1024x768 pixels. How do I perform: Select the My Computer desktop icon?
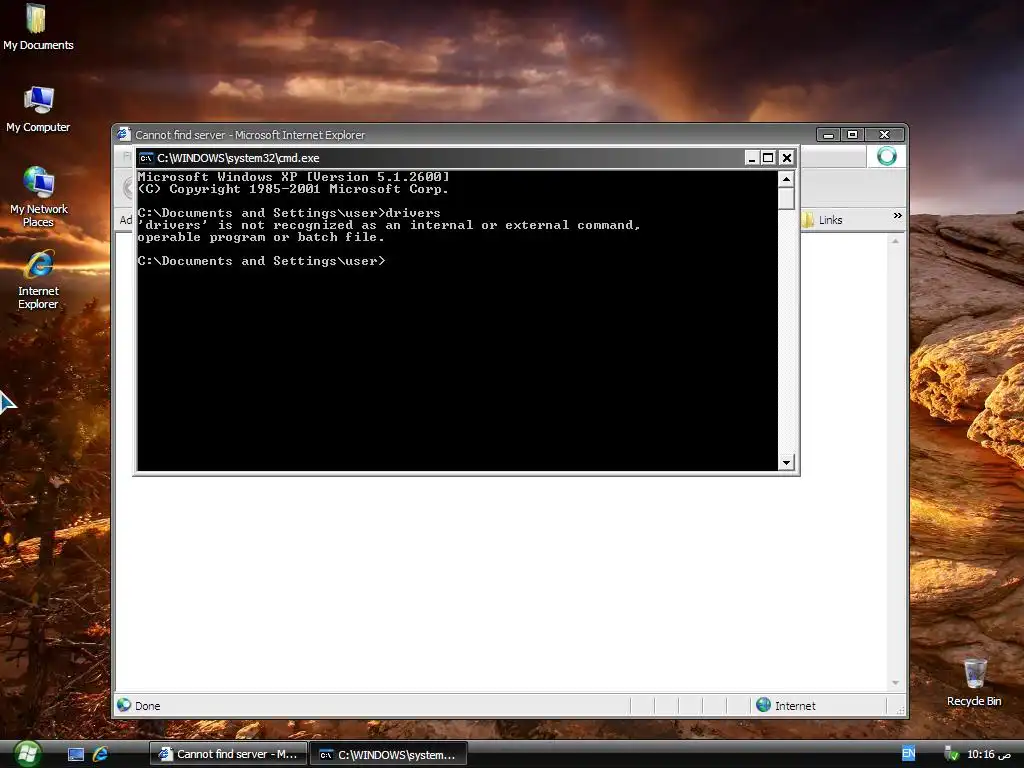coord(38,109)
